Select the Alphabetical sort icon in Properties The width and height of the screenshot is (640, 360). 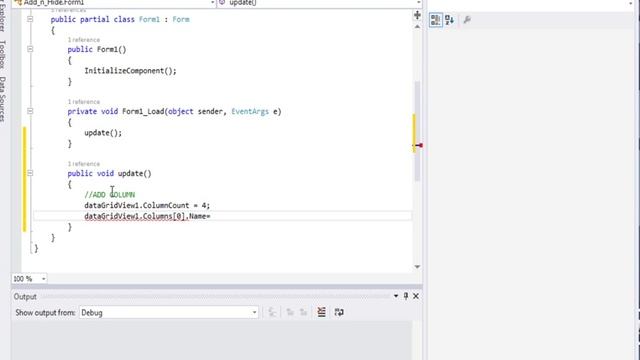[449, 20]
